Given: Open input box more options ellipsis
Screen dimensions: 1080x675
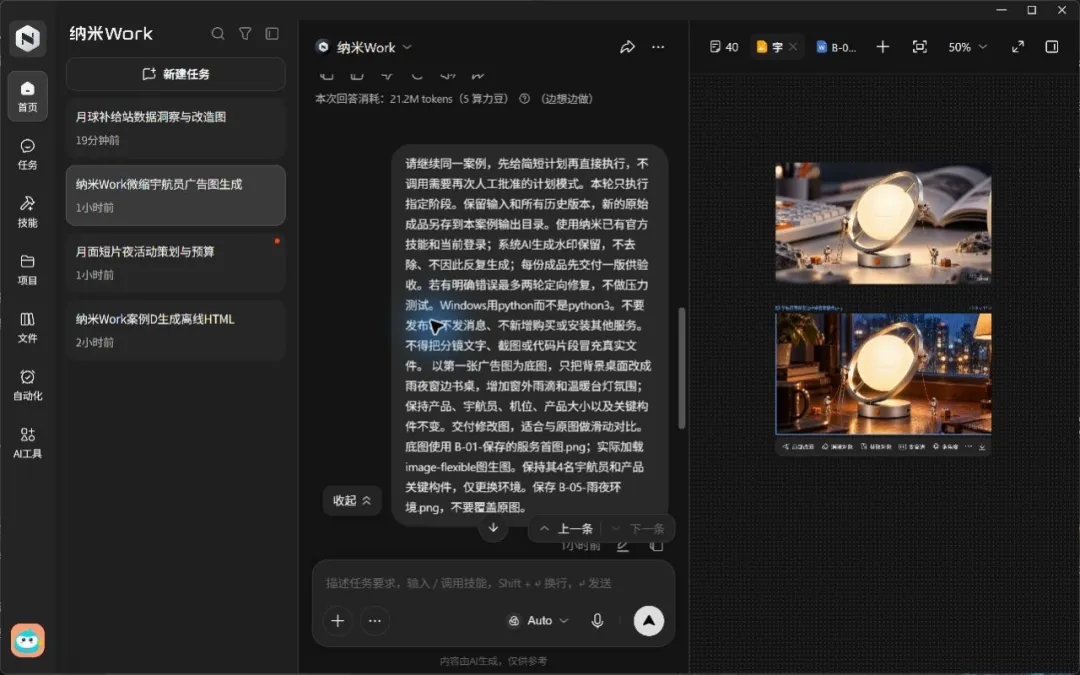Looking at the screenshot, I should [x=375, y=621].
